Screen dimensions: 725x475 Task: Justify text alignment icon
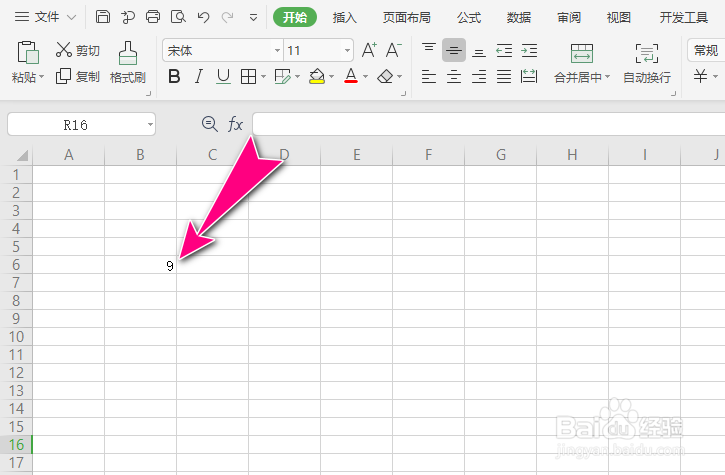coord(504,76)
